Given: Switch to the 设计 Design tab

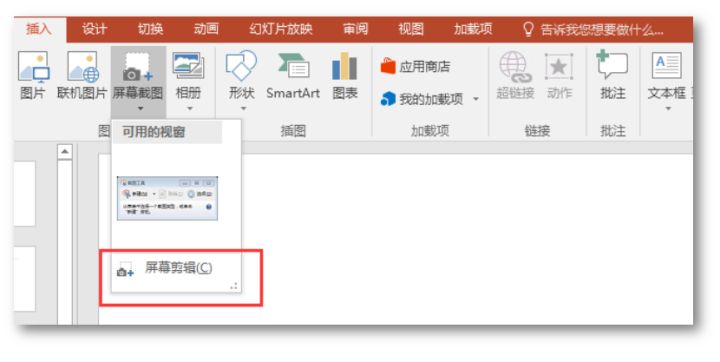Looking at the screenshot, I should point(95,30).
